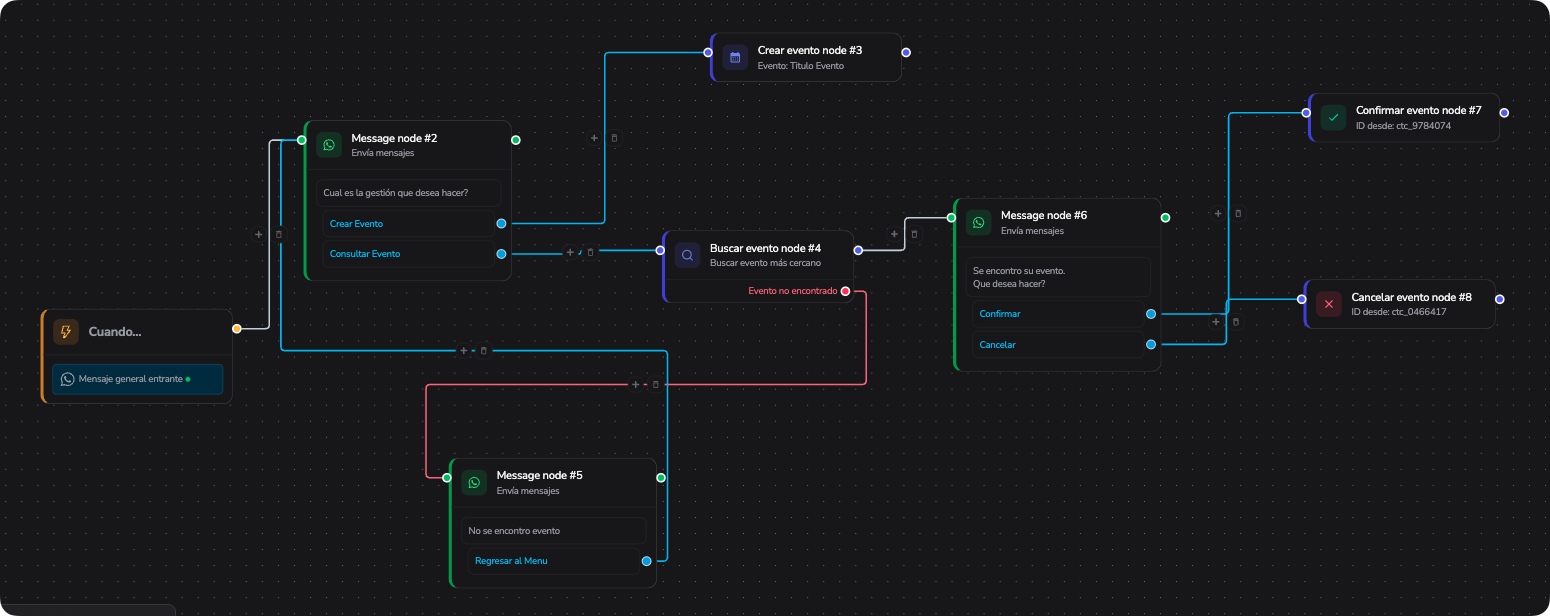Viewport: 1550px width, 616px height.
Task: Click the output port of Buscar evento node #4
Action: [x=858, y=250]
